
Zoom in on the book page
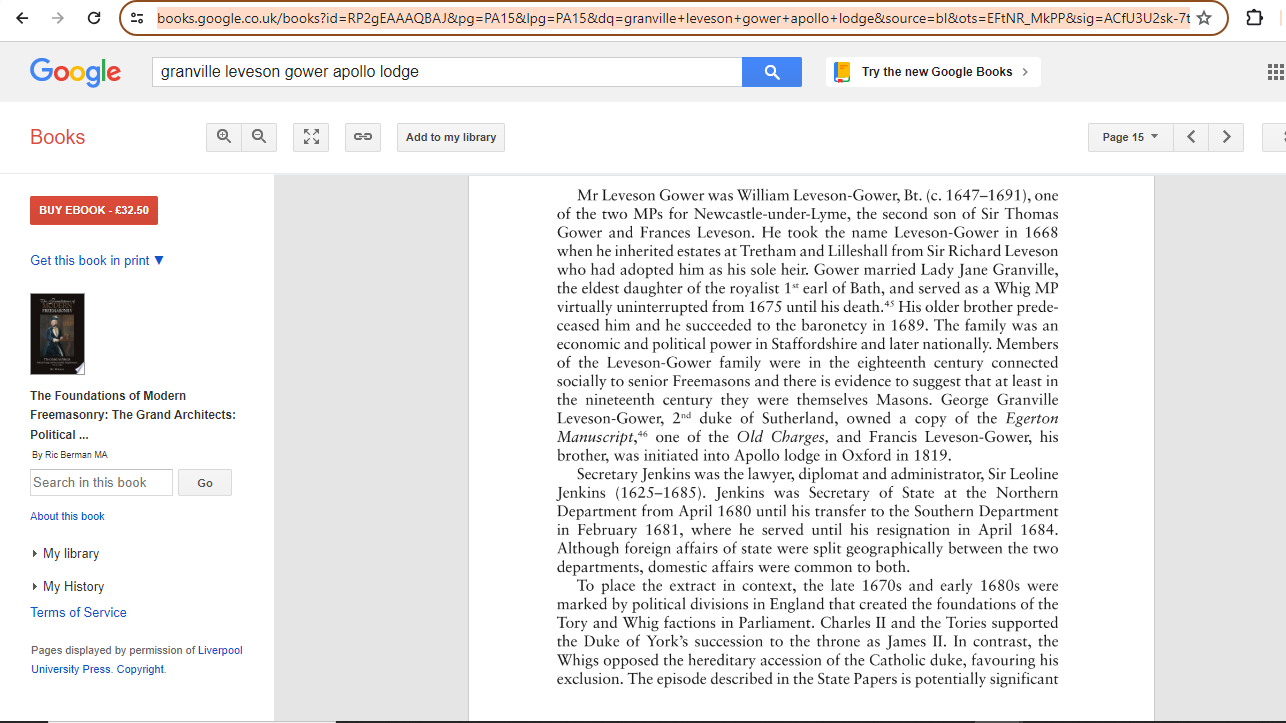click(224, 137)
